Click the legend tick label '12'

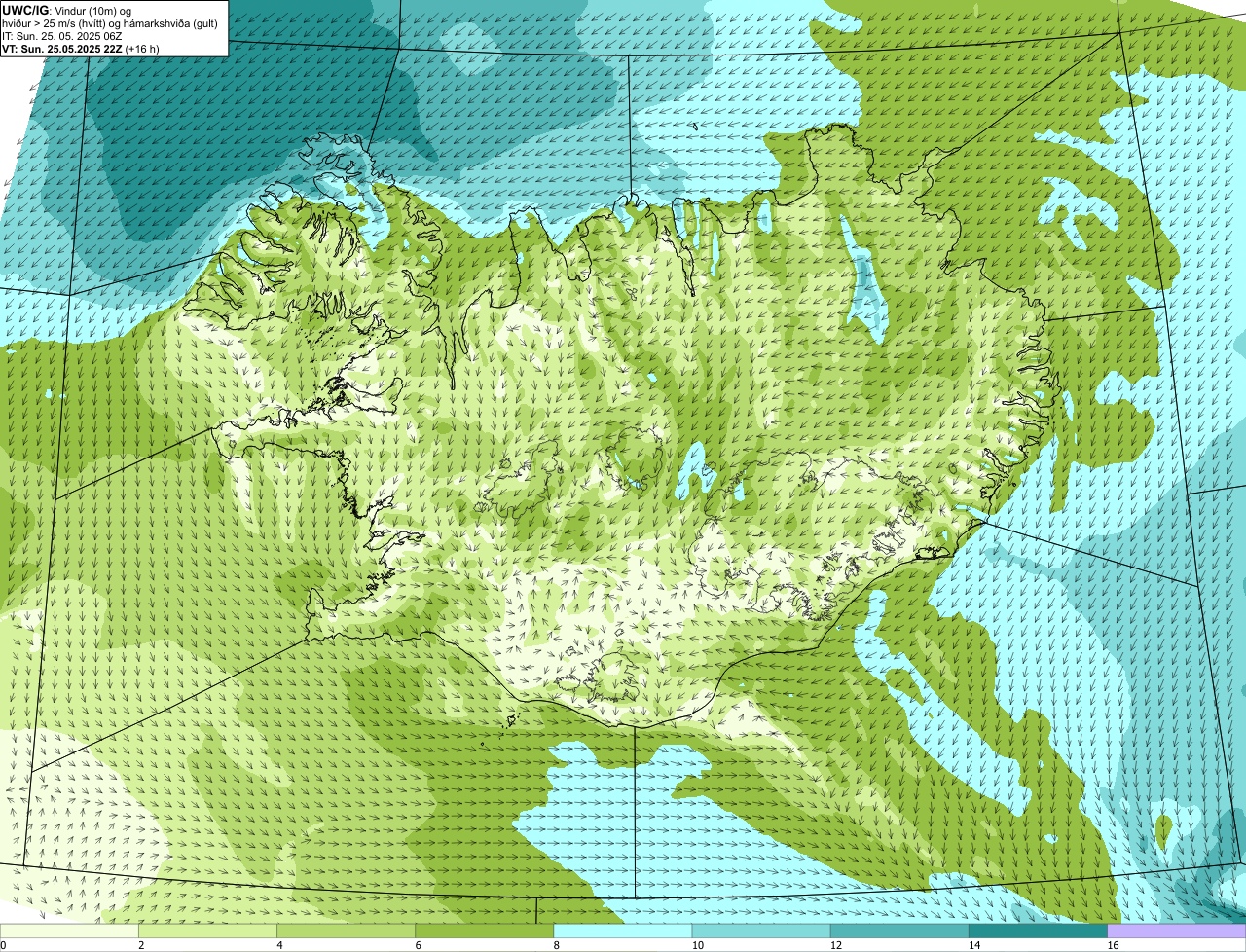tap(836, 945)
